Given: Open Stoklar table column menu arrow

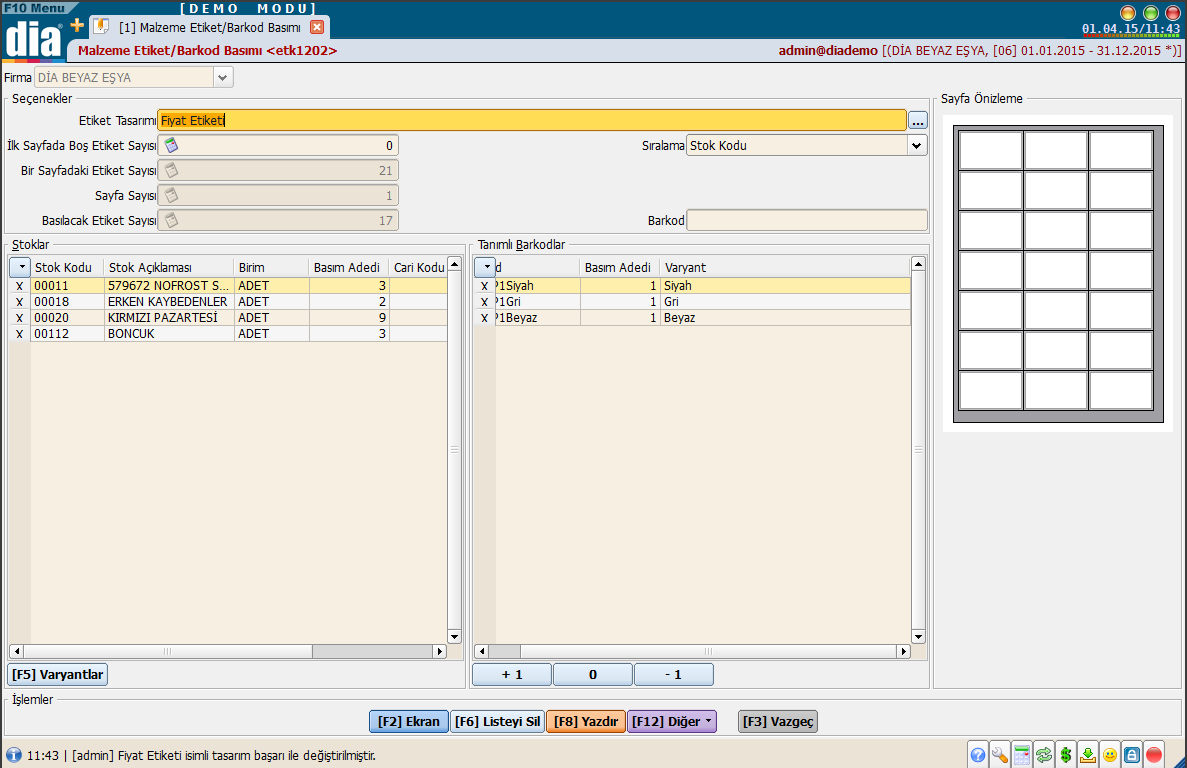Looking at the screenshot, I should pyautogui.click(x=20, y=267).
